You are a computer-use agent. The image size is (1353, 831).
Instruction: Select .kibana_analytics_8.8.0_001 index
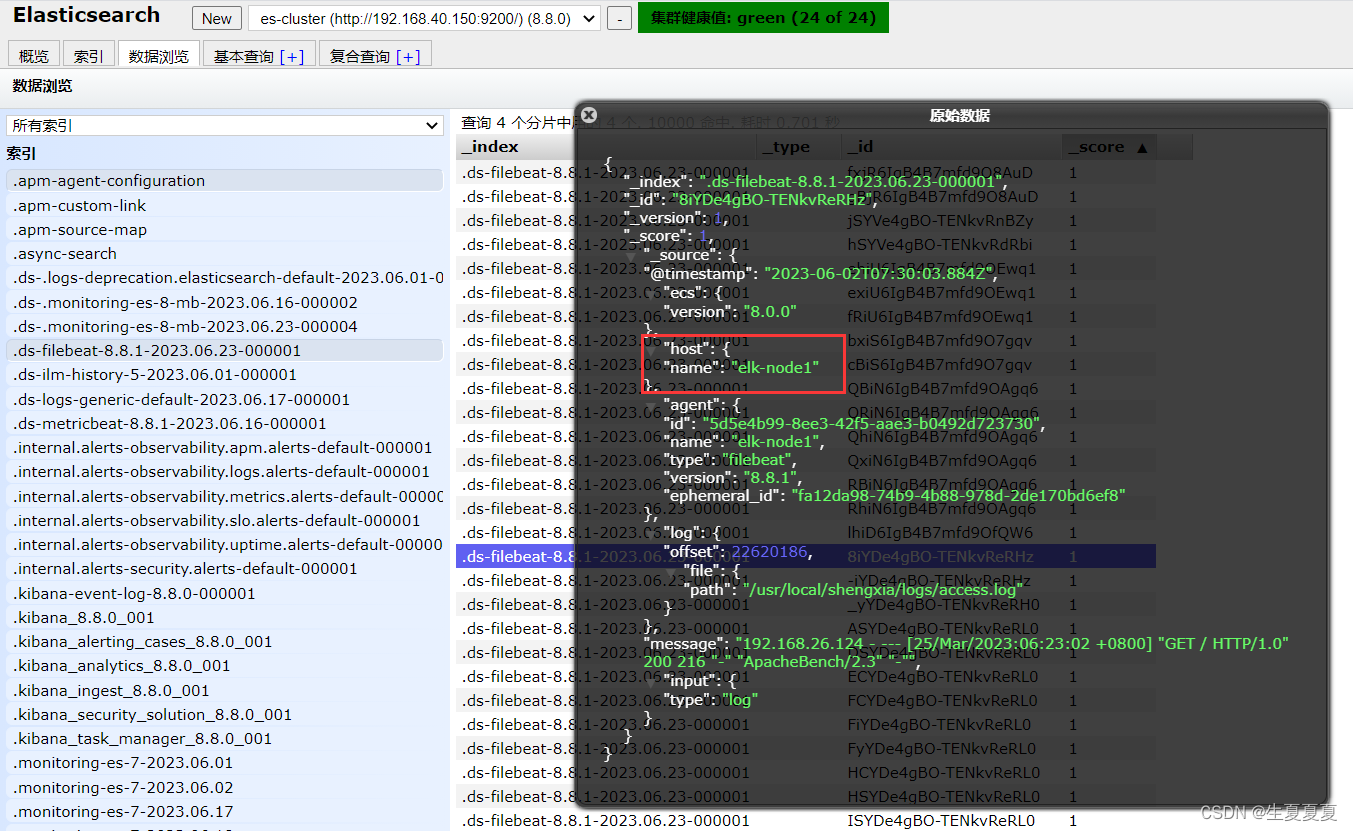coord(225,666)
